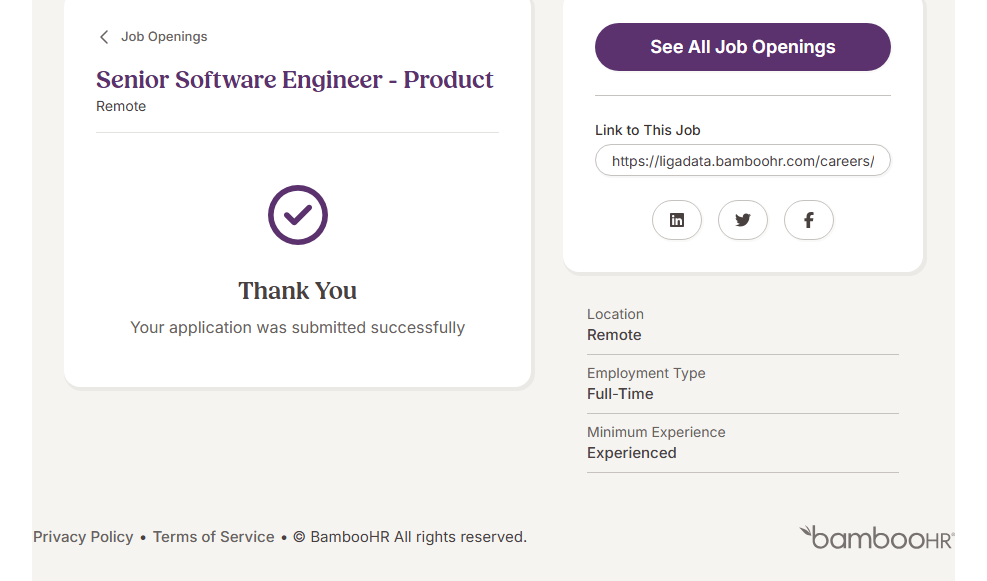Image resolution: width=987 pixels, height=581 pixels.
Task: Click the Full-Time employment type value
Action: (620, 394)
